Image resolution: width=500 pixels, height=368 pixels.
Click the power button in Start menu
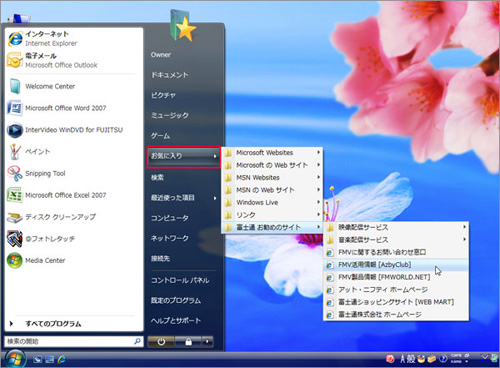[x=161, y=342]
